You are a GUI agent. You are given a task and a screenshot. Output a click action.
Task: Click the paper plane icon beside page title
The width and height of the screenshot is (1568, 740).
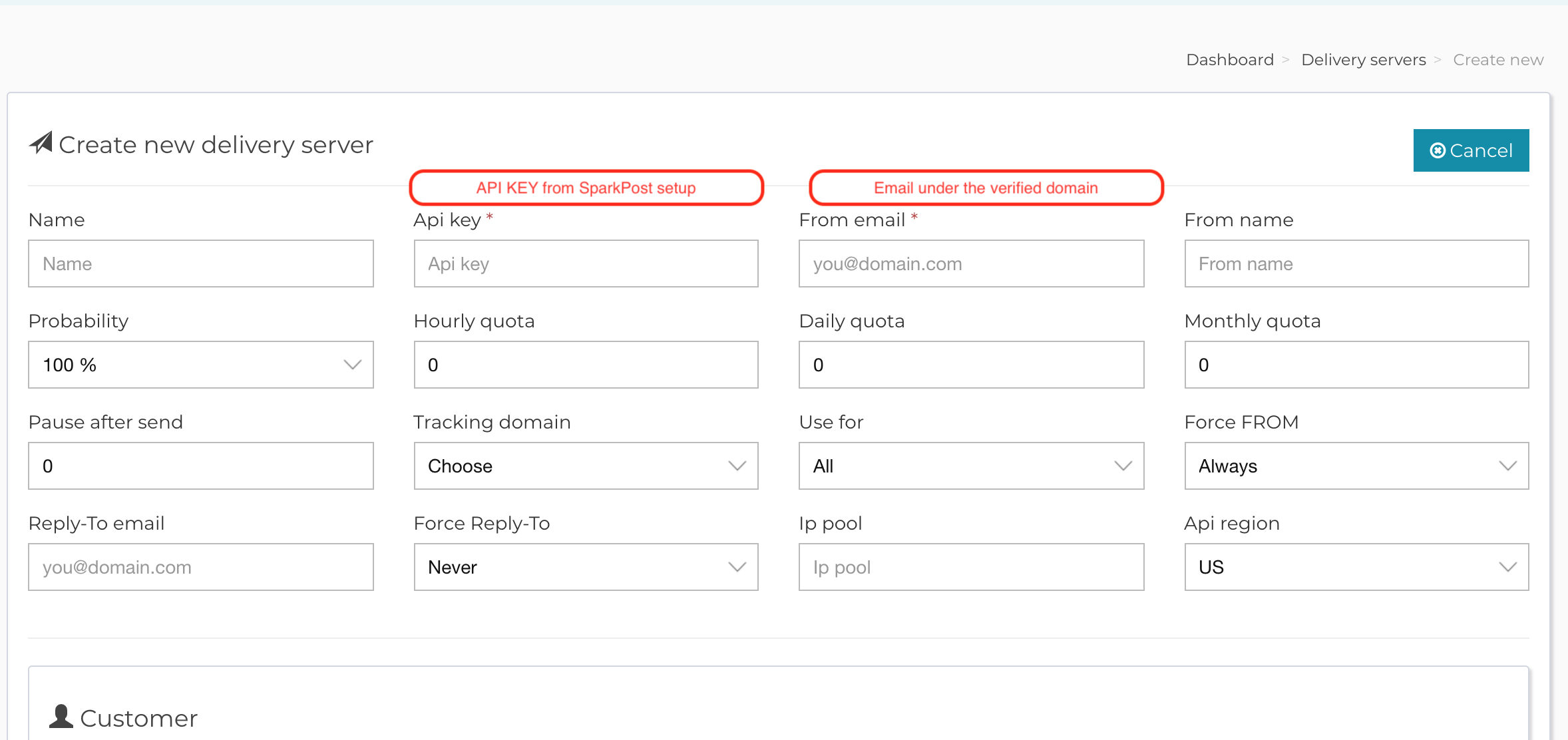41,143
